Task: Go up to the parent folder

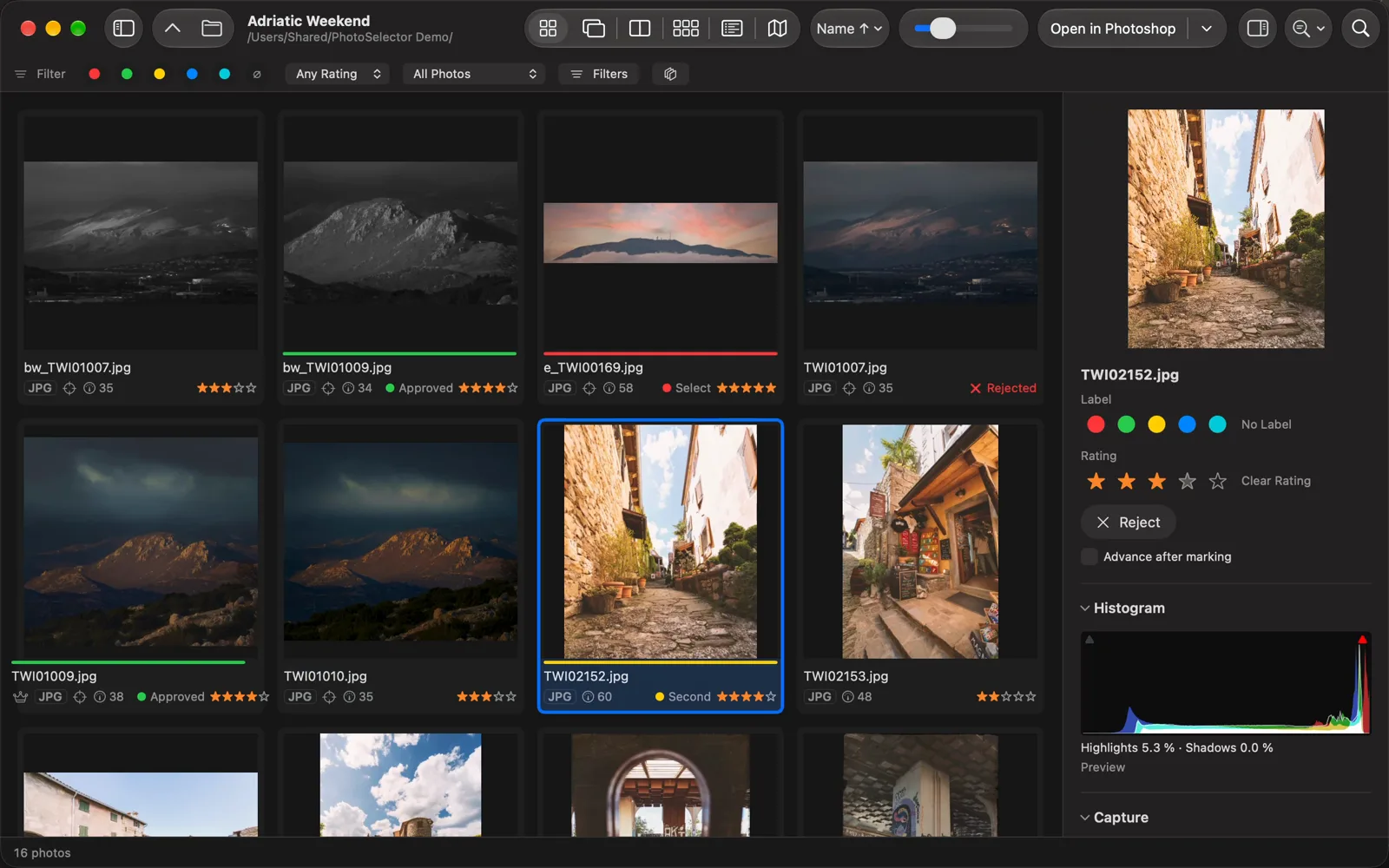Action: click(173, 29)
